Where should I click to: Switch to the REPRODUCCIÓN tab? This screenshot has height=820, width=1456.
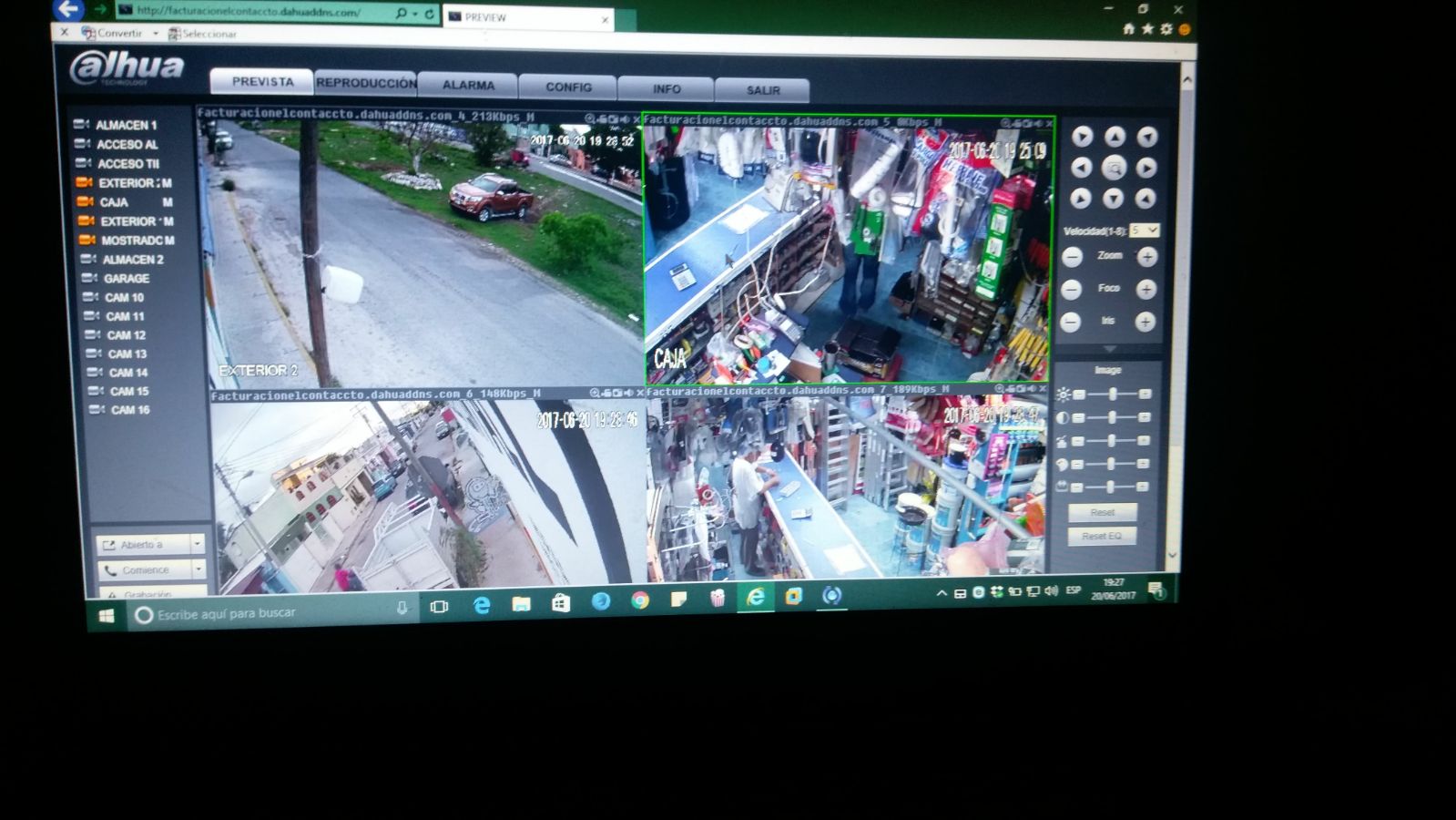[x=366, y=83]
